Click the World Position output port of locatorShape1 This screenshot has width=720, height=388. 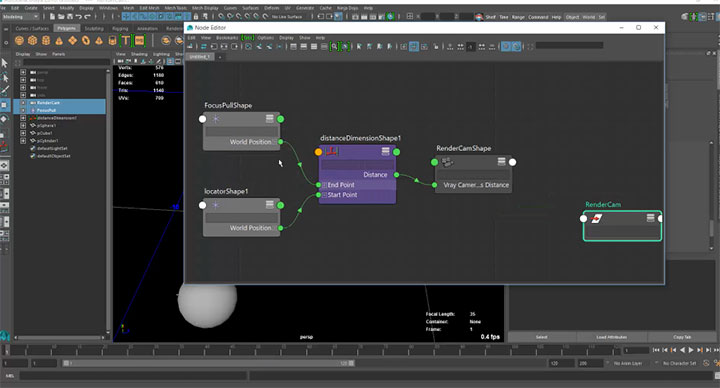click(281, 228)
